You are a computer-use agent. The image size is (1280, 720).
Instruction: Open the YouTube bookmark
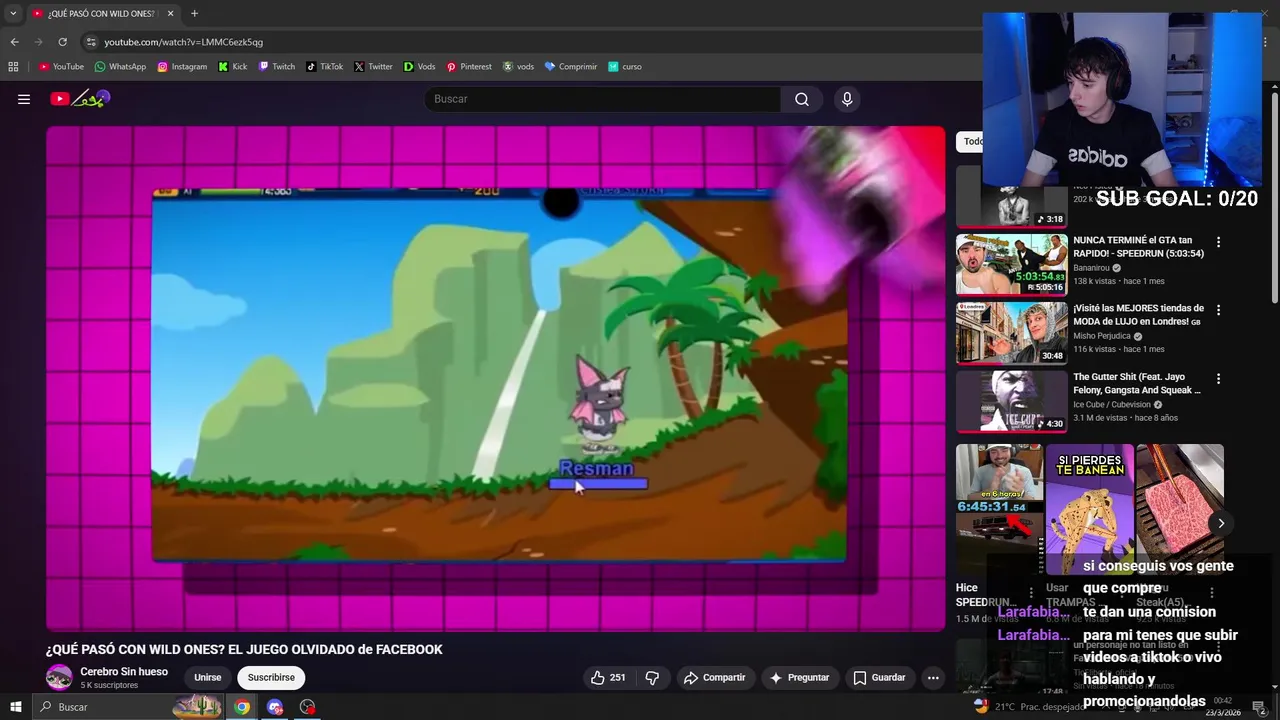(61, 67)
